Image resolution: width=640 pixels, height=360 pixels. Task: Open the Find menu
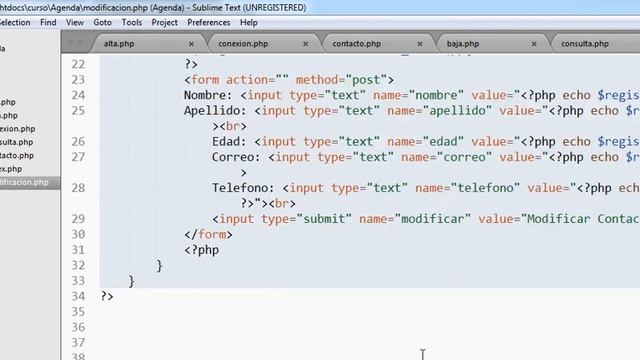pos(48,22)
